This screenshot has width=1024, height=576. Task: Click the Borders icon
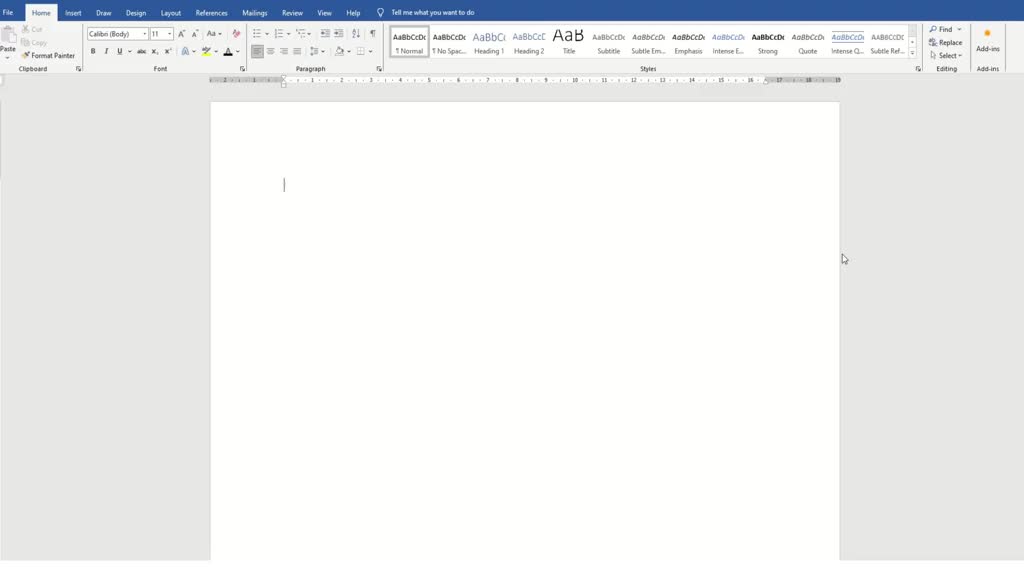click(360, 51)
